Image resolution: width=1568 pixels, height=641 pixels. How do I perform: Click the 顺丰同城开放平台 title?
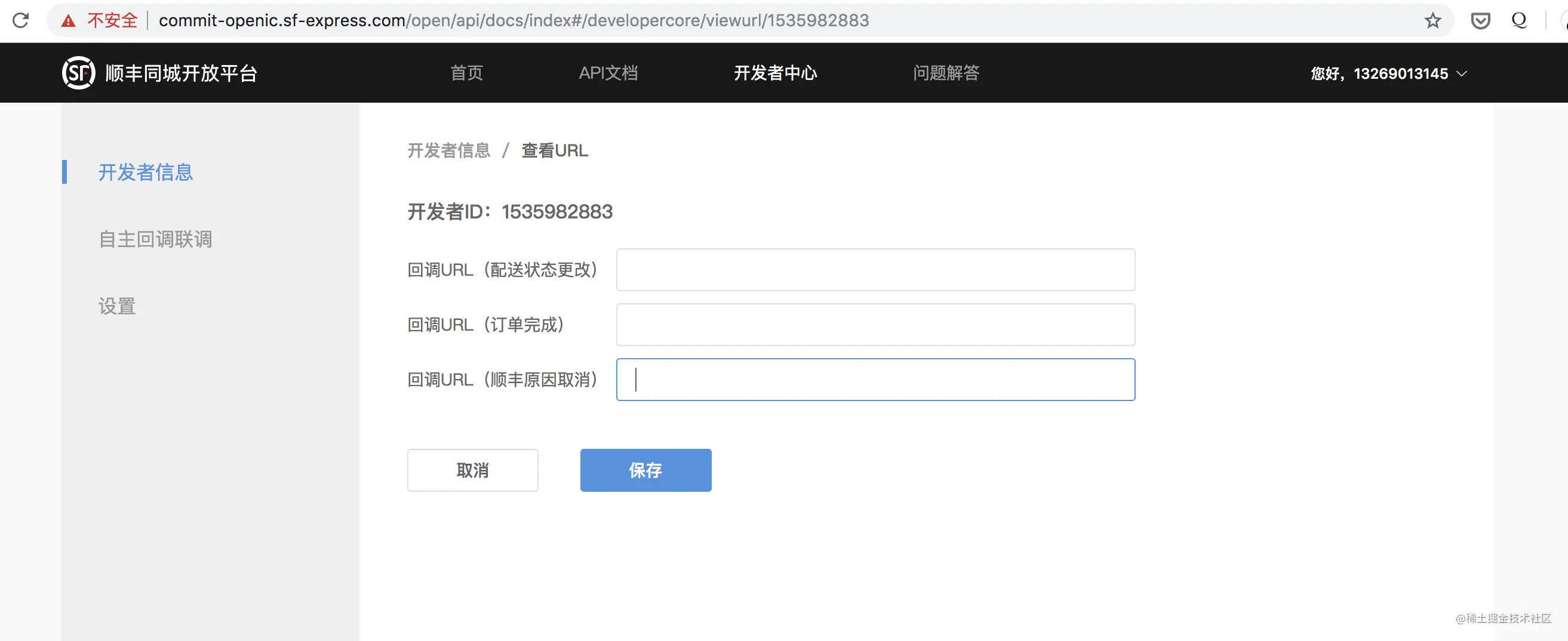pos(182,73)
